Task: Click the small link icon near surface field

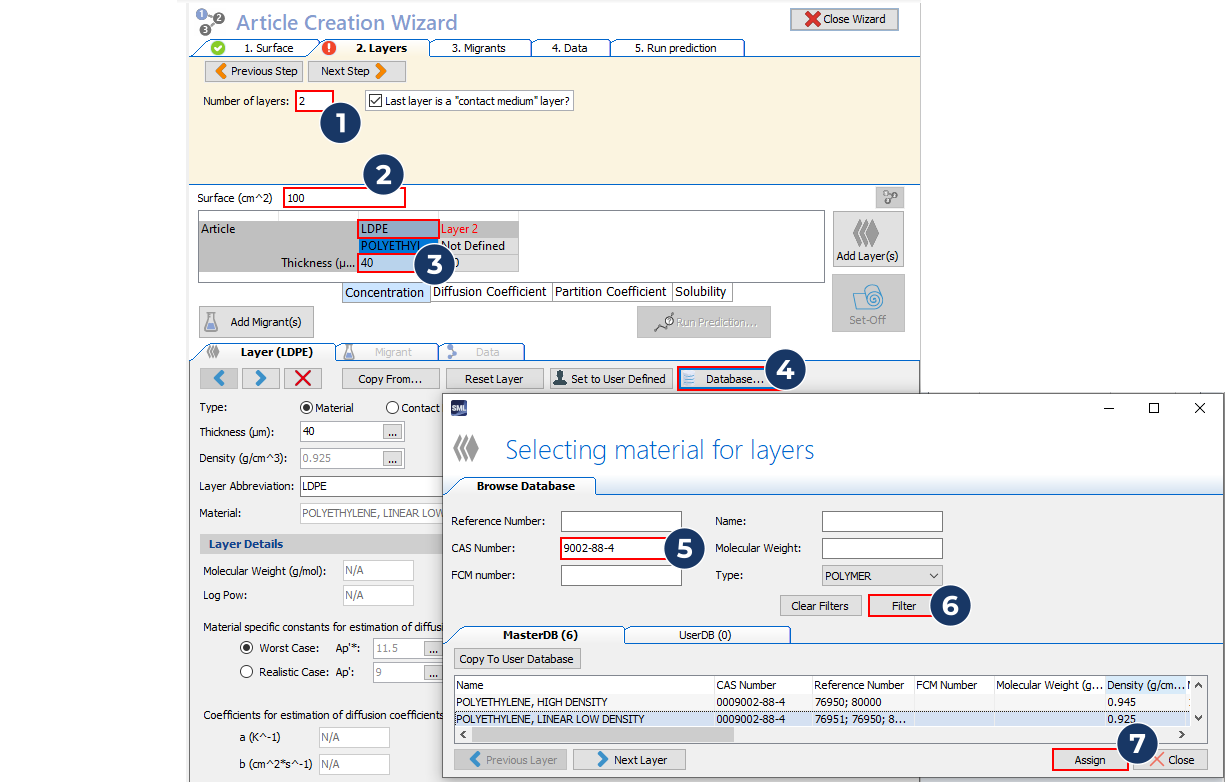Action: point(889,197)
